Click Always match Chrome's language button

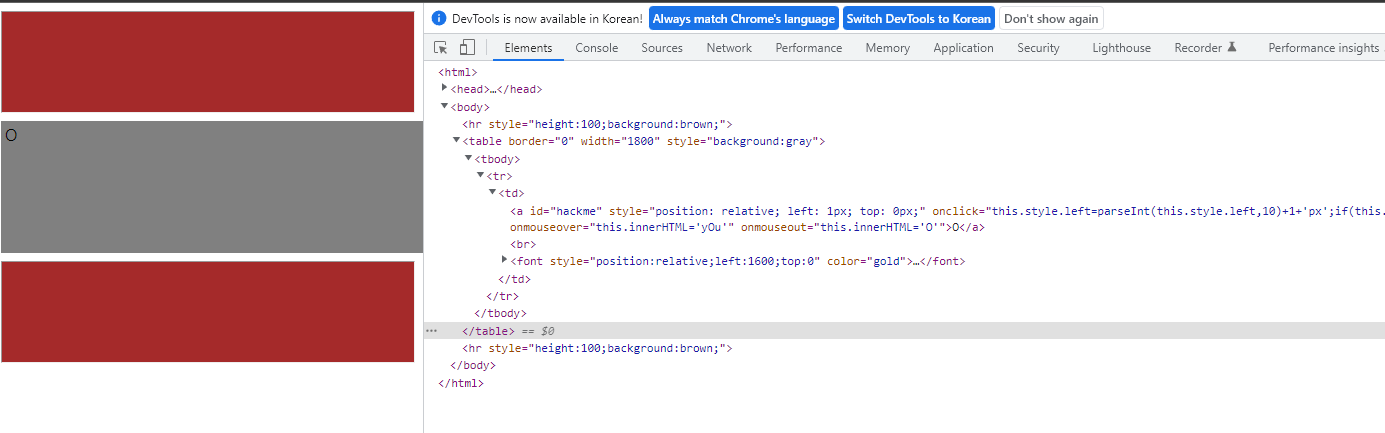pos(744,19)
